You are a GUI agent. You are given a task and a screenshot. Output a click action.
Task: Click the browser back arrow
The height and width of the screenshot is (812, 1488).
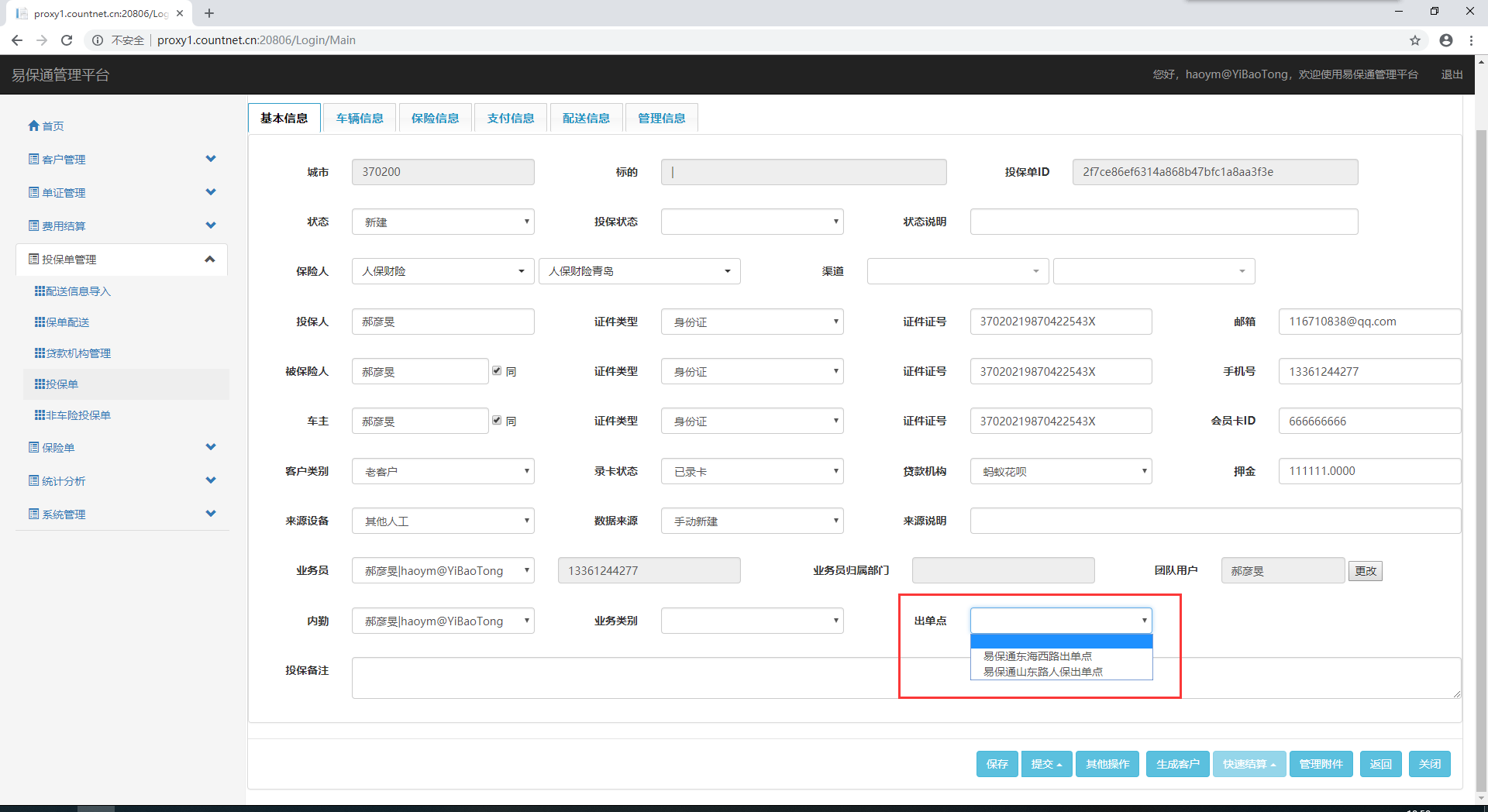(17, 40)
